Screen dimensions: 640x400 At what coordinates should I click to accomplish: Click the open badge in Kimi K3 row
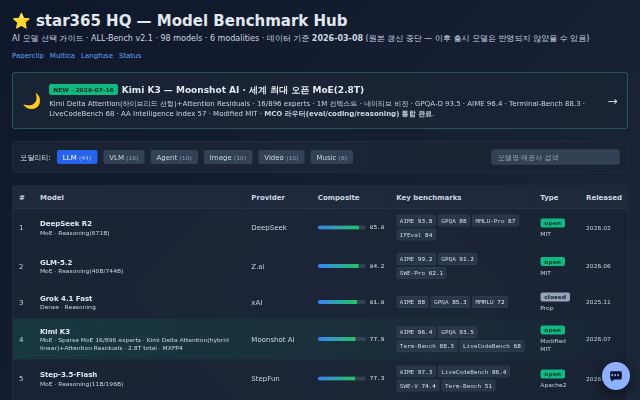(x=552, y=330)
